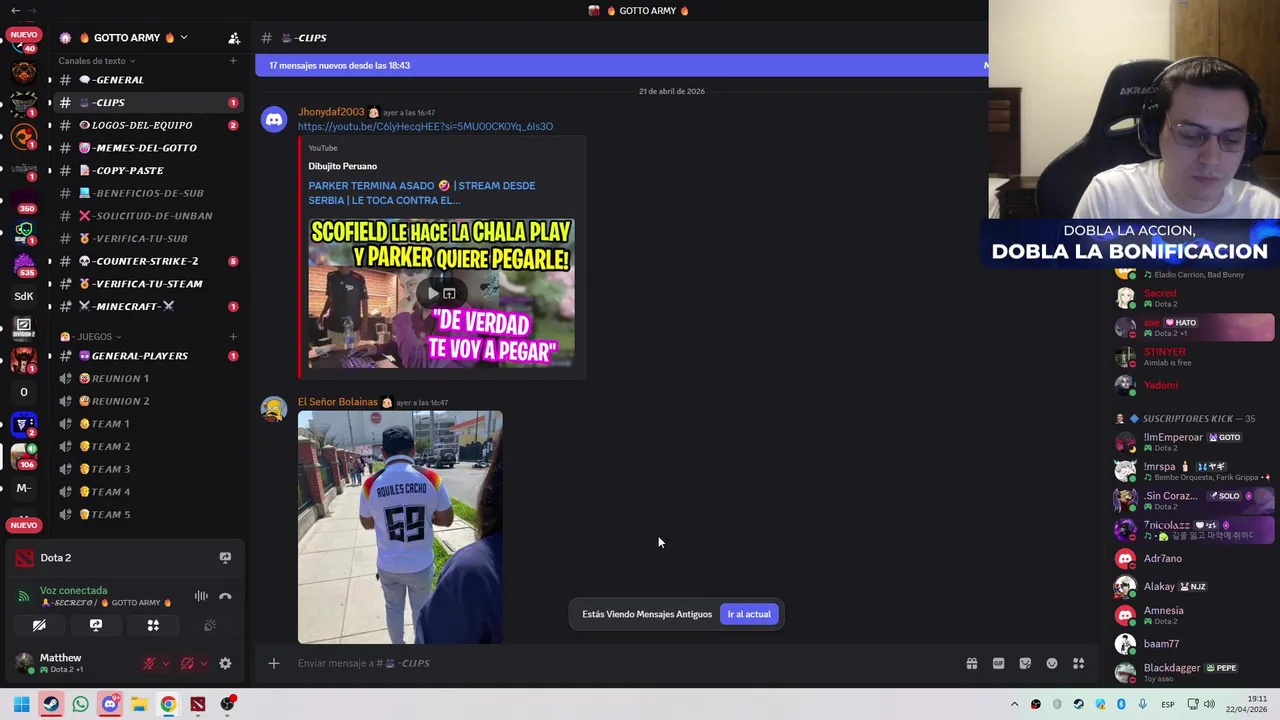Open the MEMES-DEL-GOTTO channel

tap(147, 148)
